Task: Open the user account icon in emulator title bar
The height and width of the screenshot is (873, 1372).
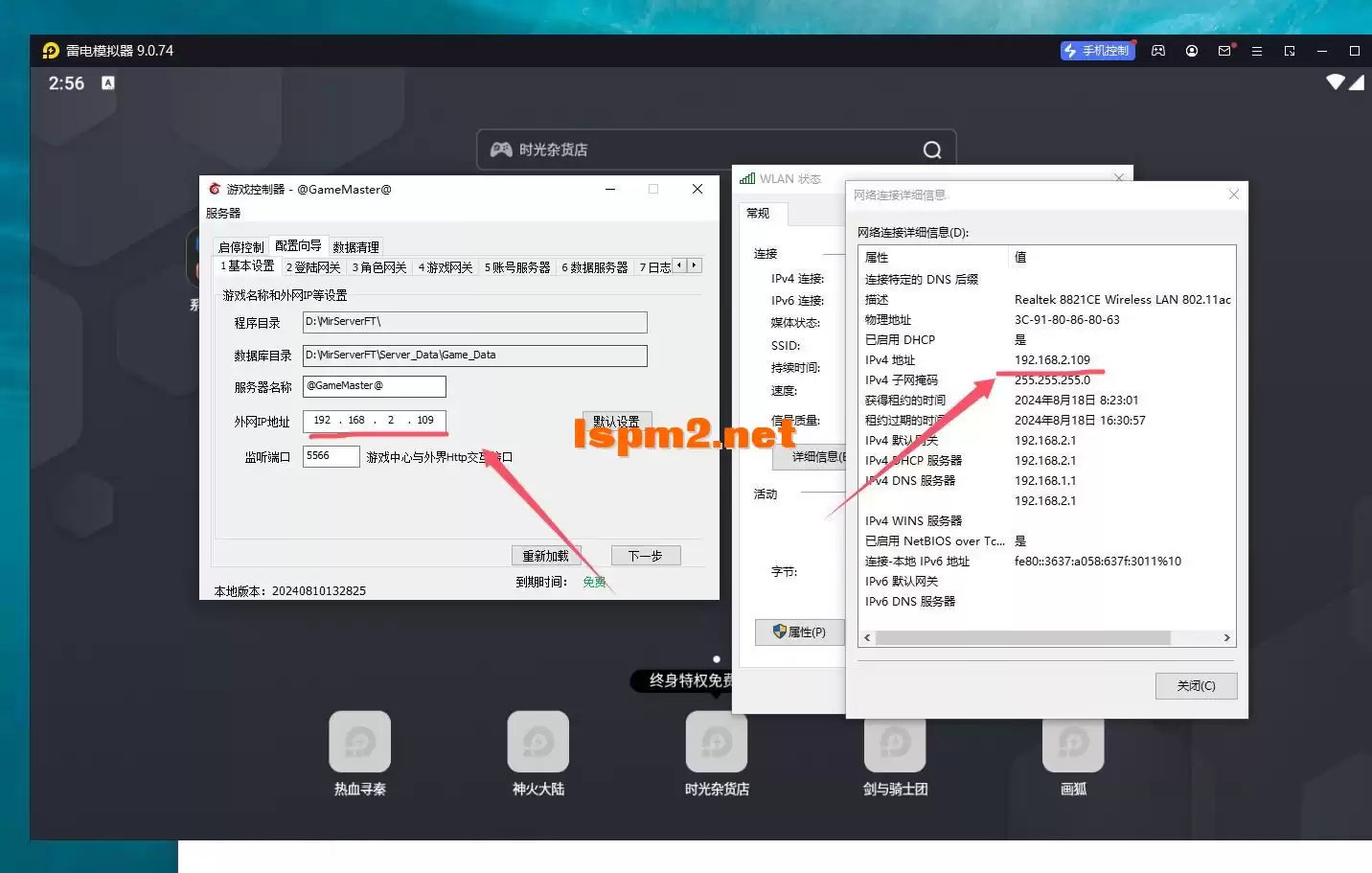Action: click(1192, 51)
